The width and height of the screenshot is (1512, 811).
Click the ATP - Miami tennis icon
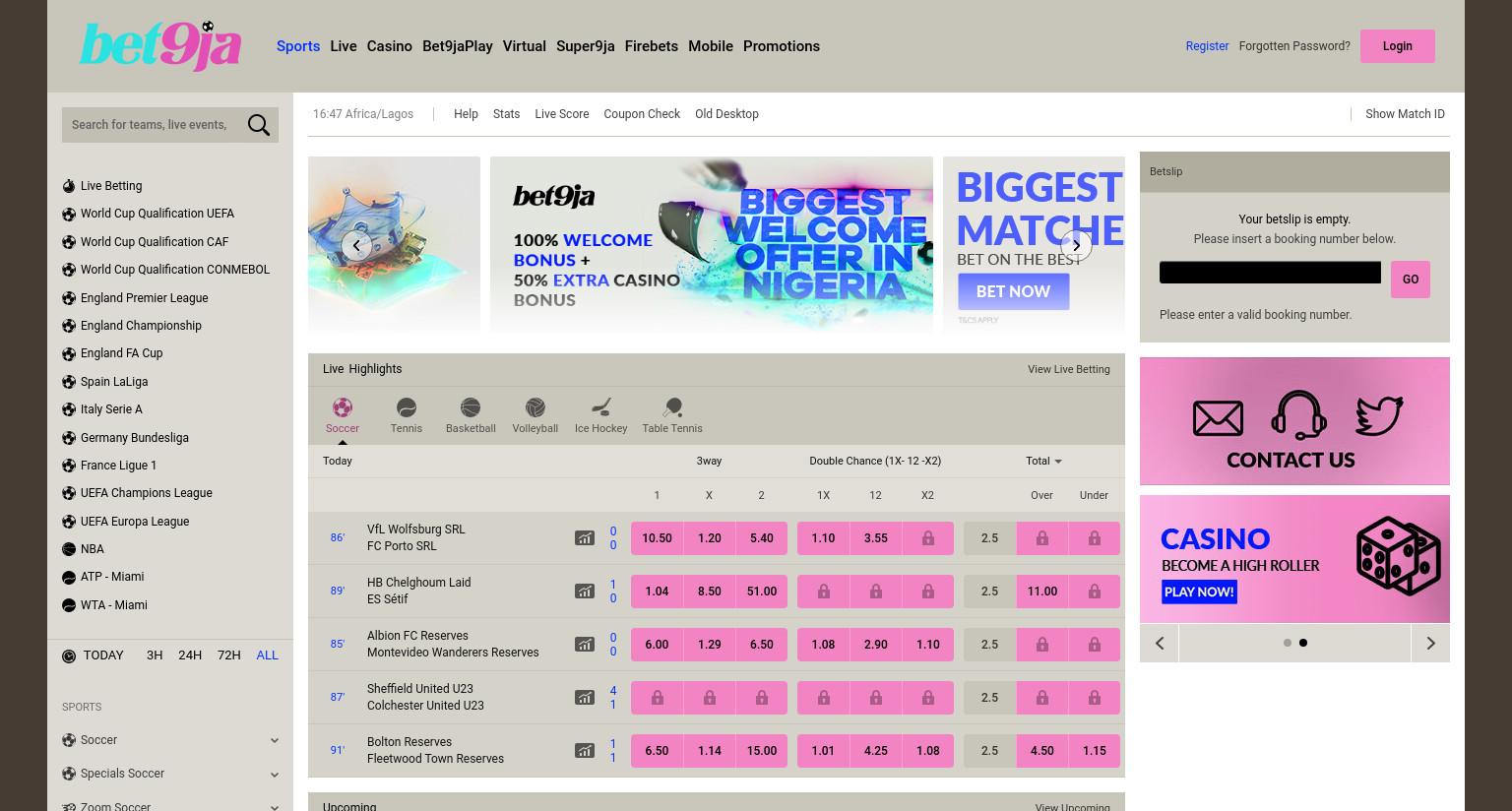[69, 577]
